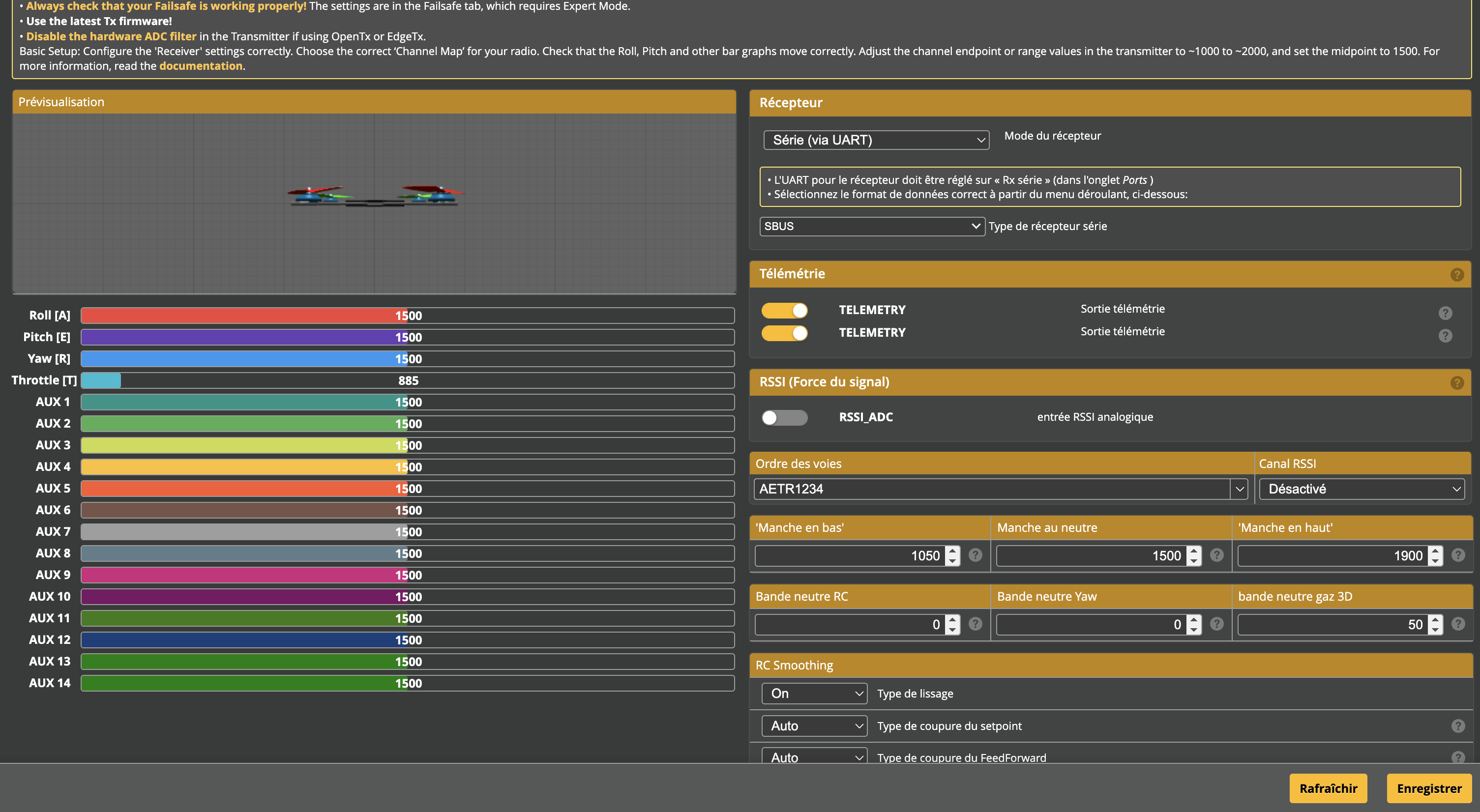
Task: Click the Throttle [T] bar graph
Action: [x=407, y=381]
